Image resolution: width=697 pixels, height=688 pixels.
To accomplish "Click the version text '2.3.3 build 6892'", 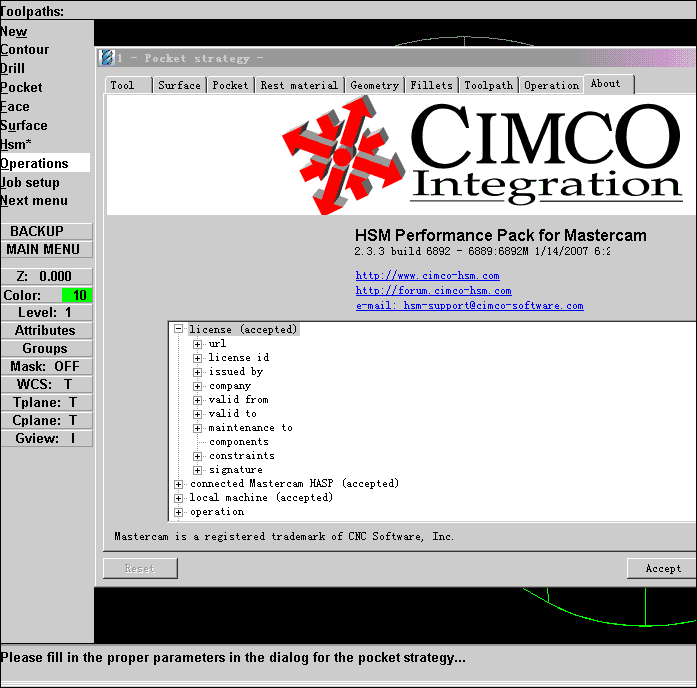I will coord(402,252).
